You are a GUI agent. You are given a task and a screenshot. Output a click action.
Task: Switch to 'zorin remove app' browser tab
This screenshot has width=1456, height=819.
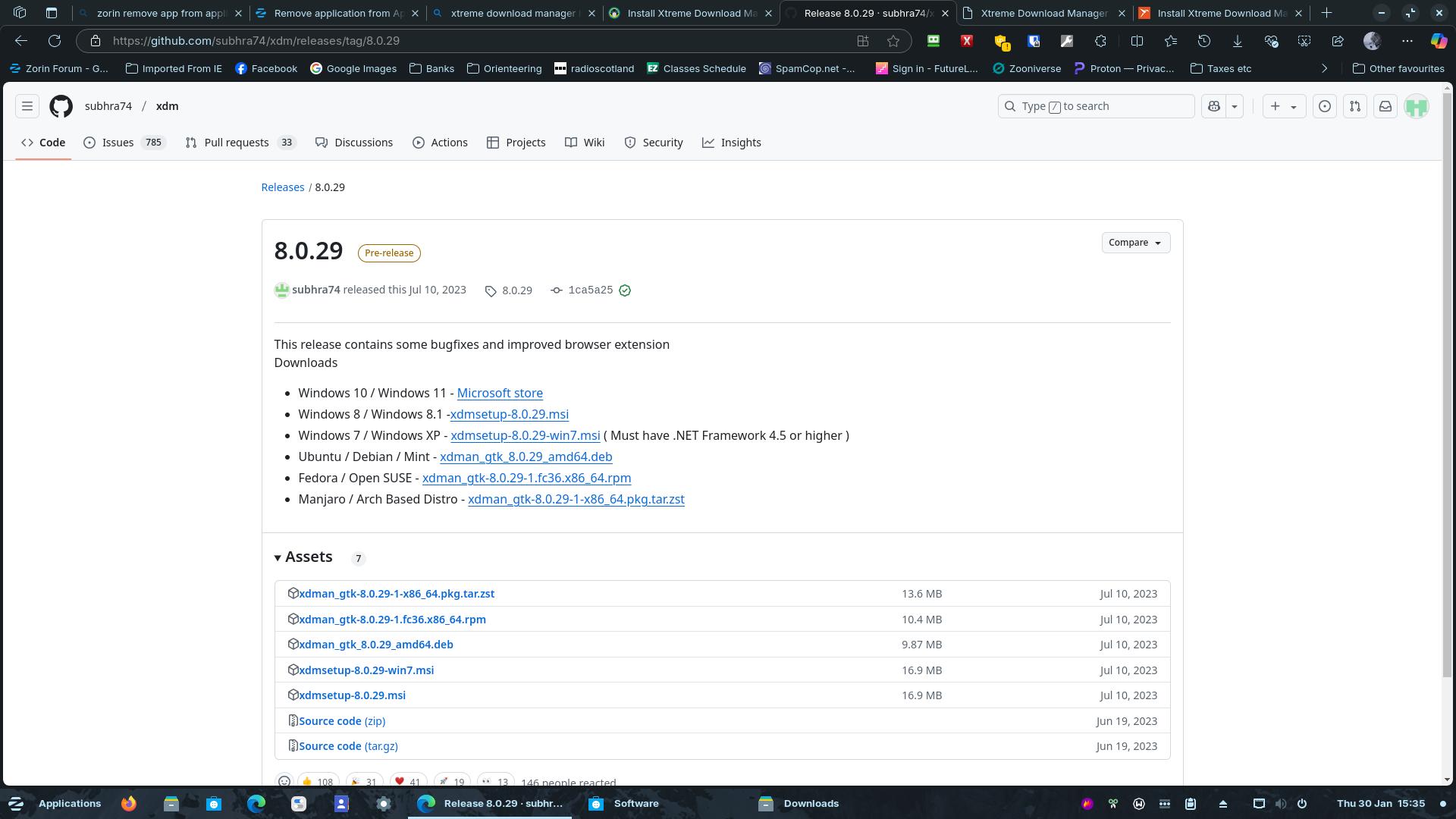click(161, 13)
